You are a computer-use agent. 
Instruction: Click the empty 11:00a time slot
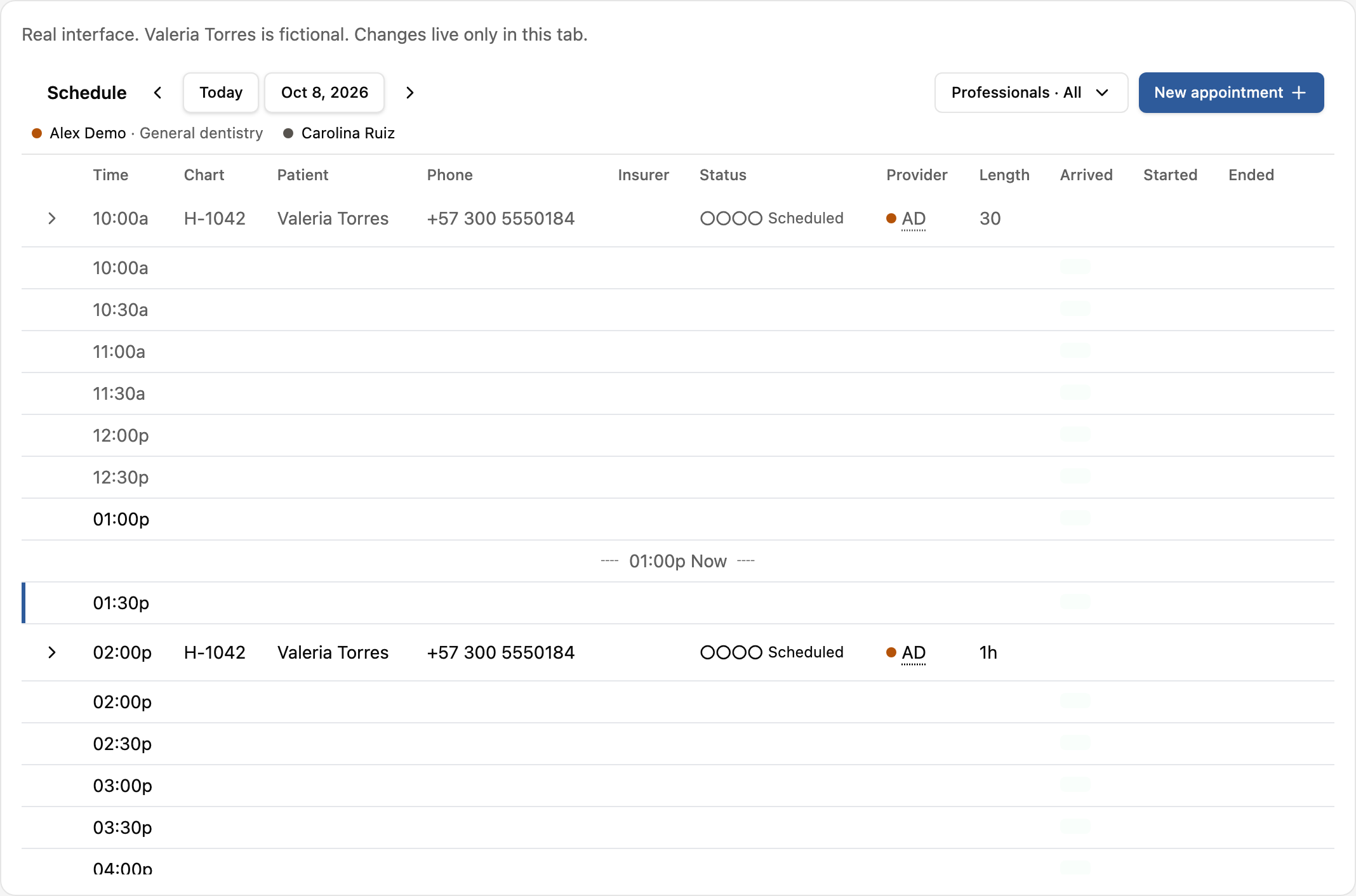pos(678,352)
